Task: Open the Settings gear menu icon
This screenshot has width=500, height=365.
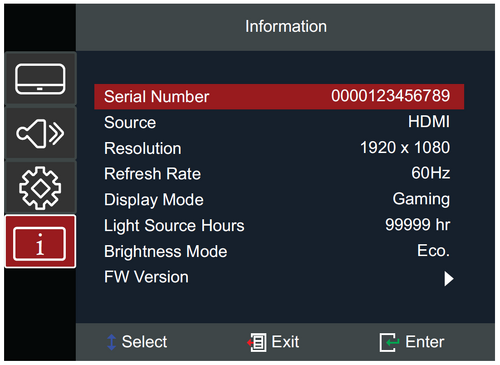Action: [40, 188]
